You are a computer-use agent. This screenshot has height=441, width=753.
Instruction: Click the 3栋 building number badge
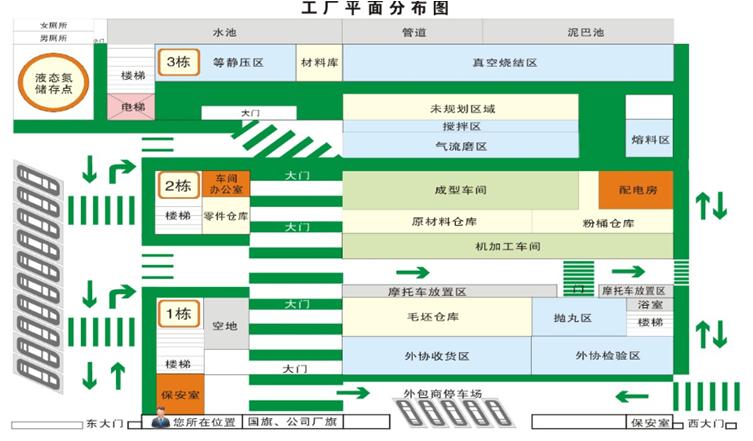point(178,62)
